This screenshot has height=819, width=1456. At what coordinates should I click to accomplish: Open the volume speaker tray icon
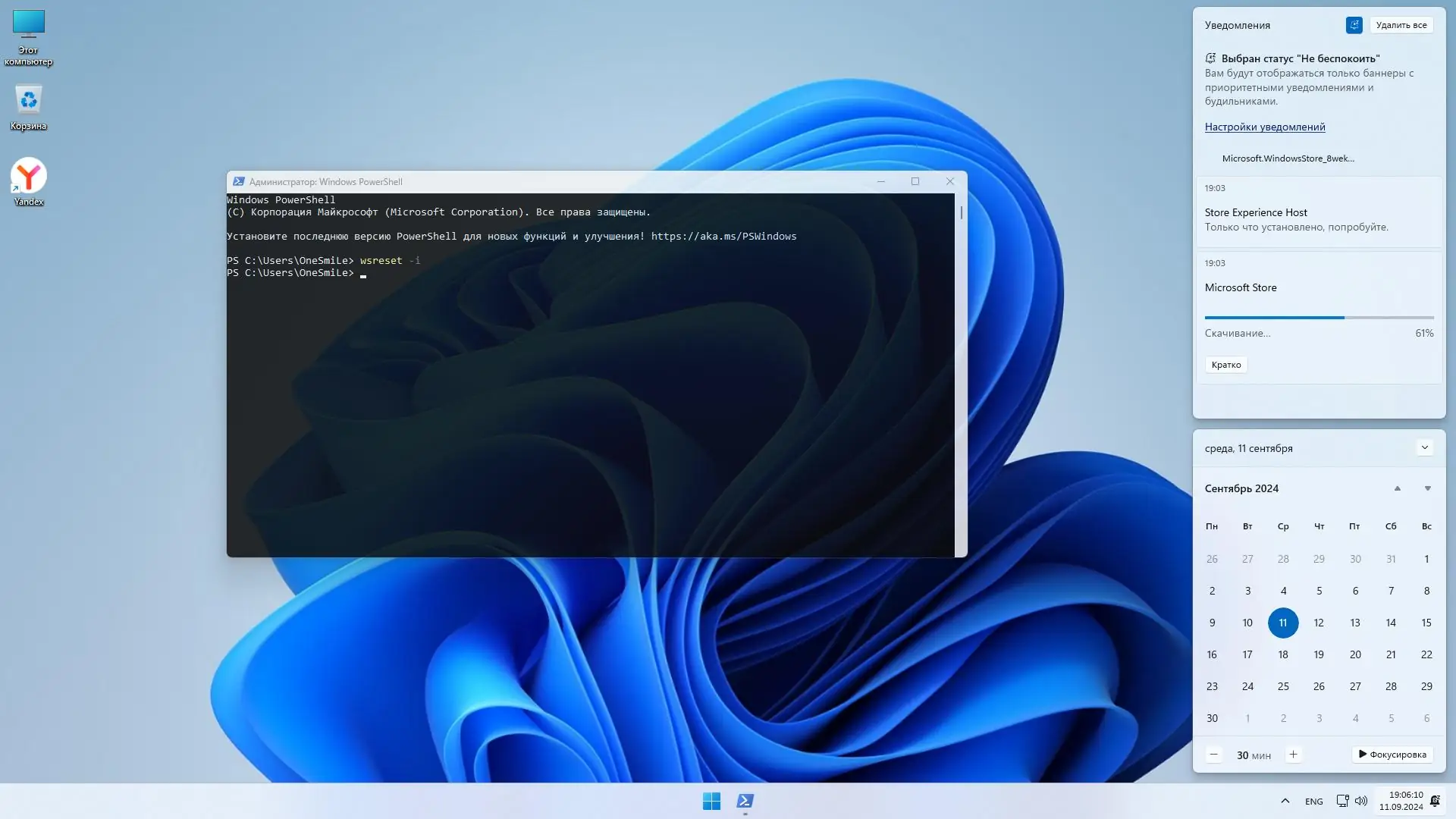(1361, 801)
